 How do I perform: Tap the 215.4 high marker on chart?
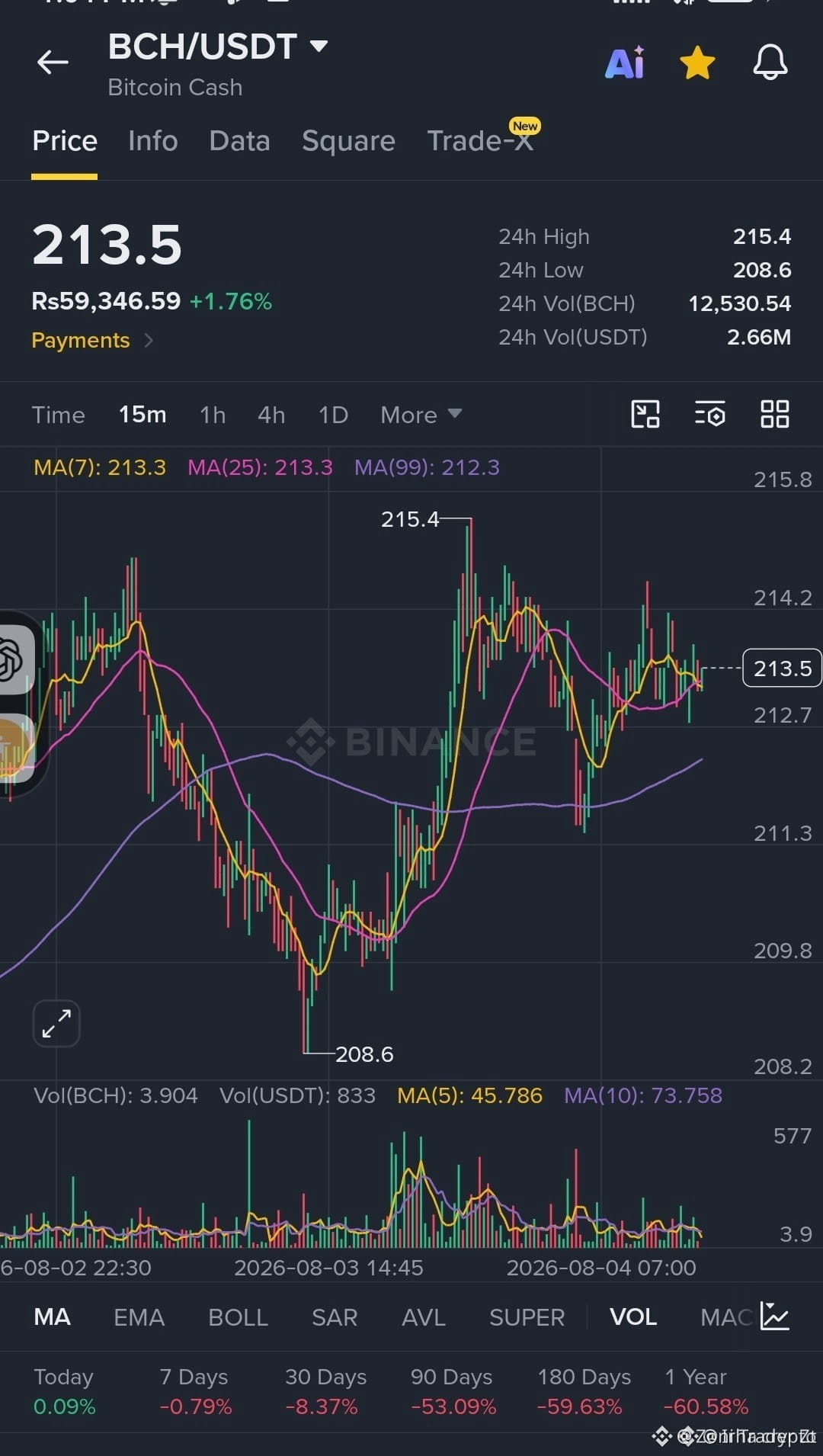click(x=410, y=519)
